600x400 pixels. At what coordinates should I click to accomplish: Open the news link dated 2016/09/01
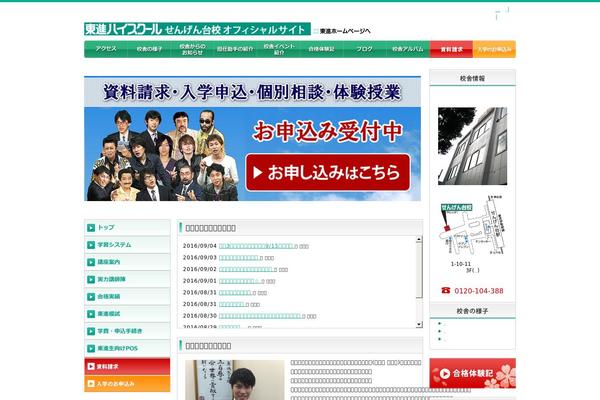pyautogui.click(x=240, y=281)
